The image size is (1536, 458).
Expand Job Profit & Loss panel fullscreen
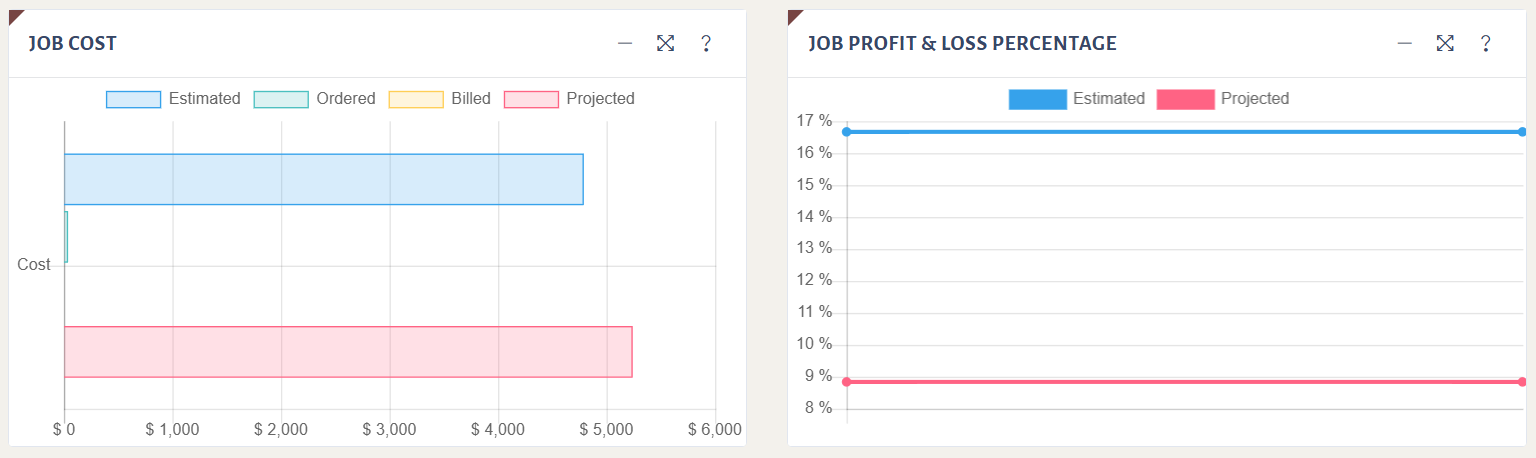point(1444,43)
